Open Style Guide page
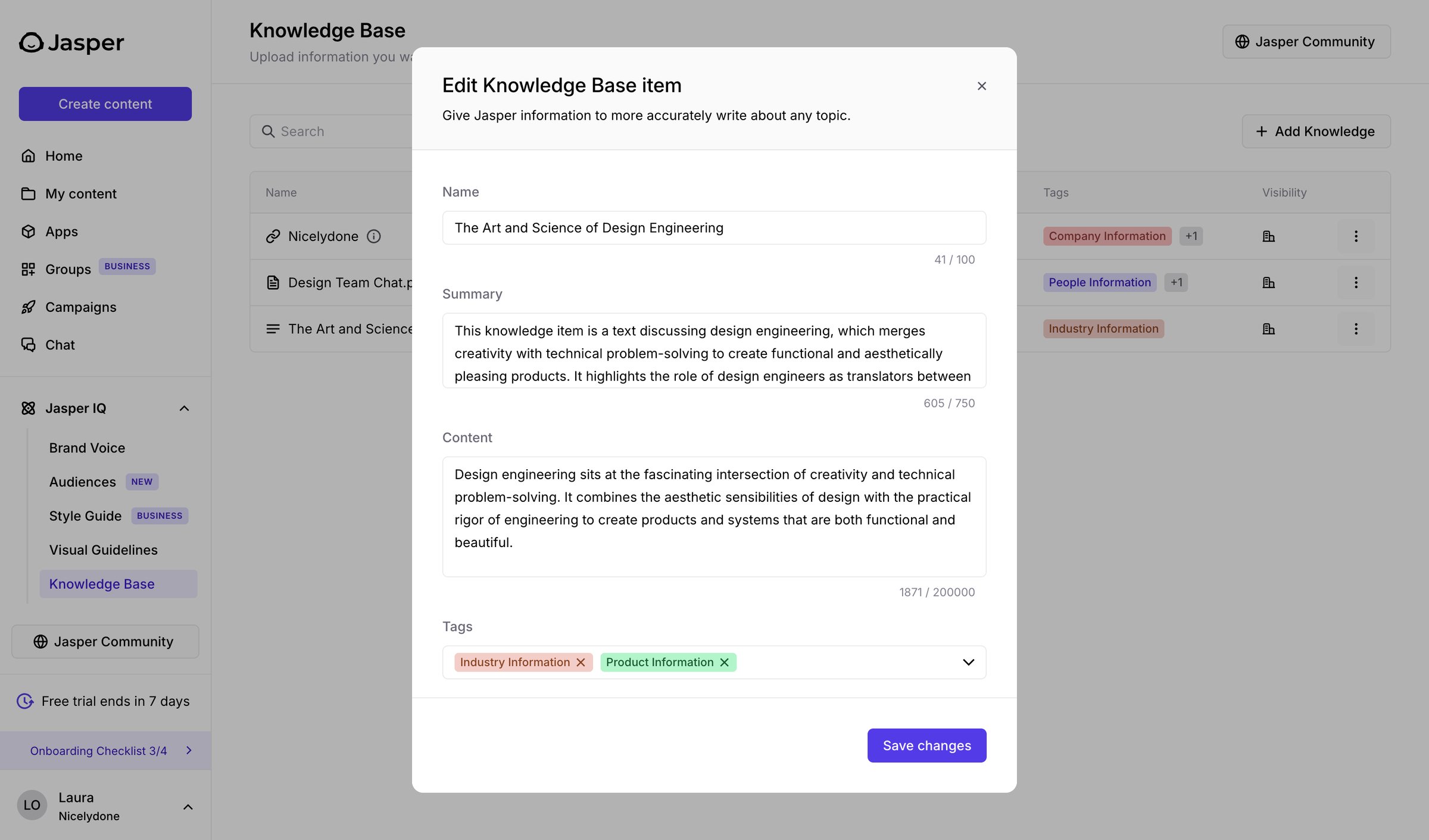Image resolution: width=1429 pixels, height=840 pixels. click(85, 516)
